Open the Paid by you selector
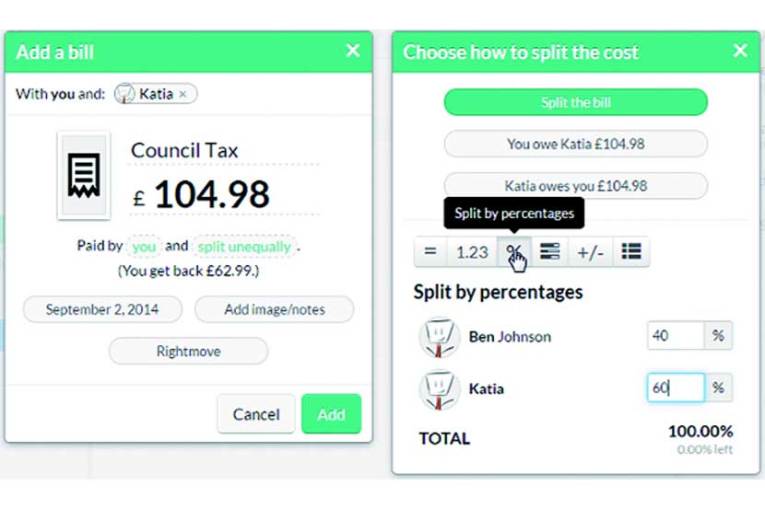Screen dimensions: 765x509 [x=144, y=246]
